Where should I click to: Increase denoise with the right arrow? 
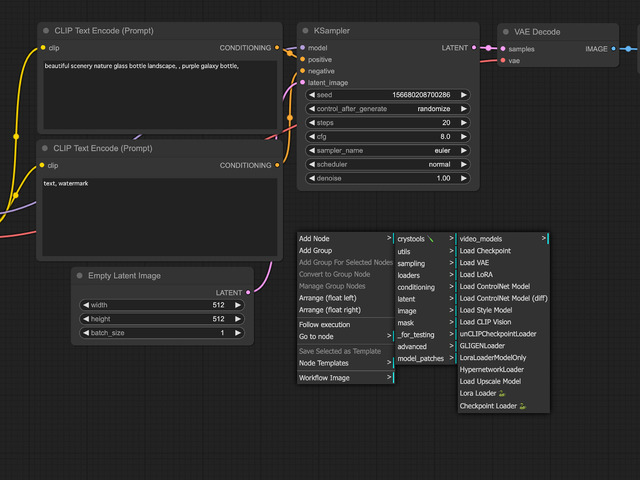click(x=464, y=178)
